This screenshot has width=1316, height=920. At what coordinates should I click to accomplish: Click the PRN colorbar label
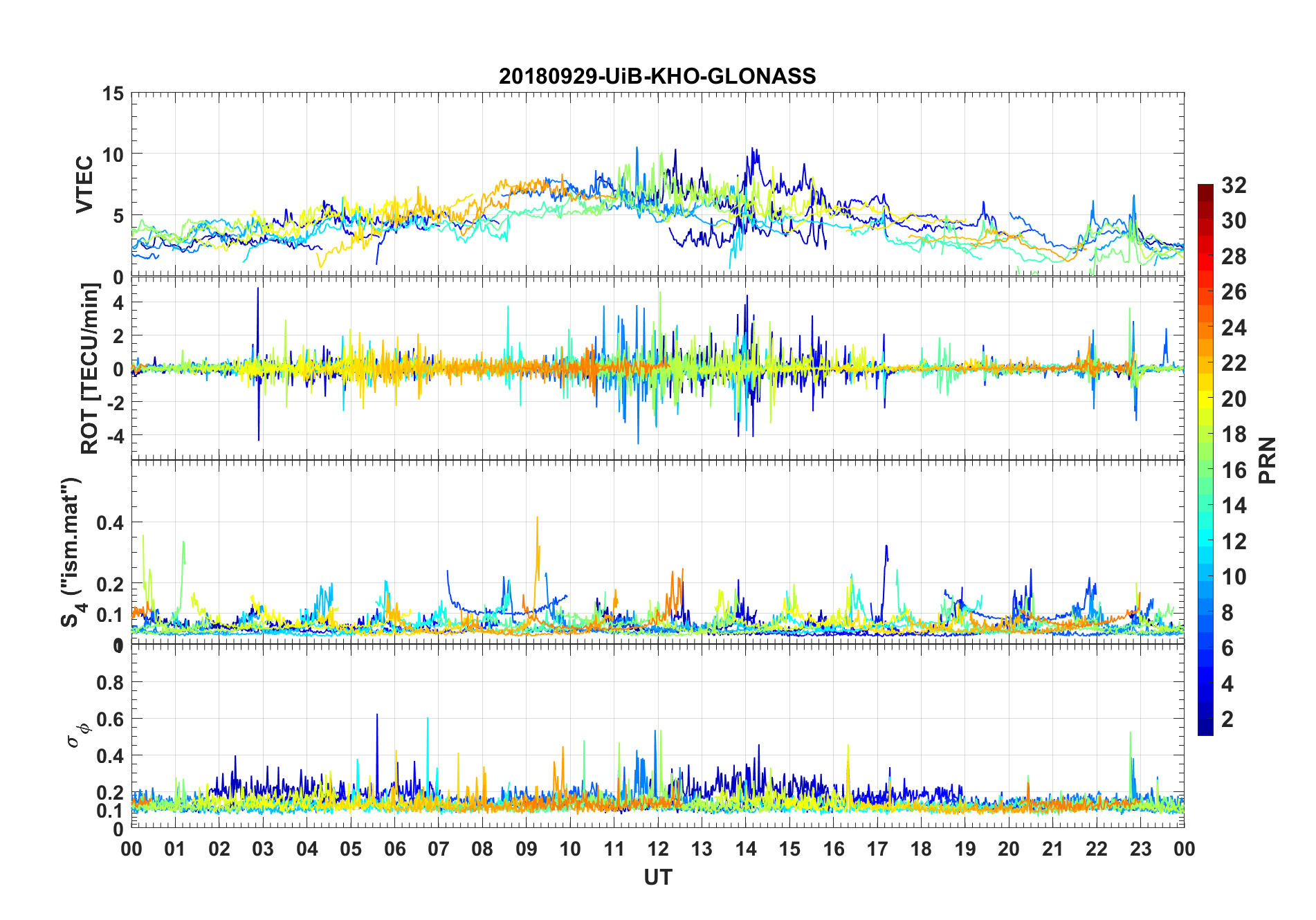point(1267,460)
